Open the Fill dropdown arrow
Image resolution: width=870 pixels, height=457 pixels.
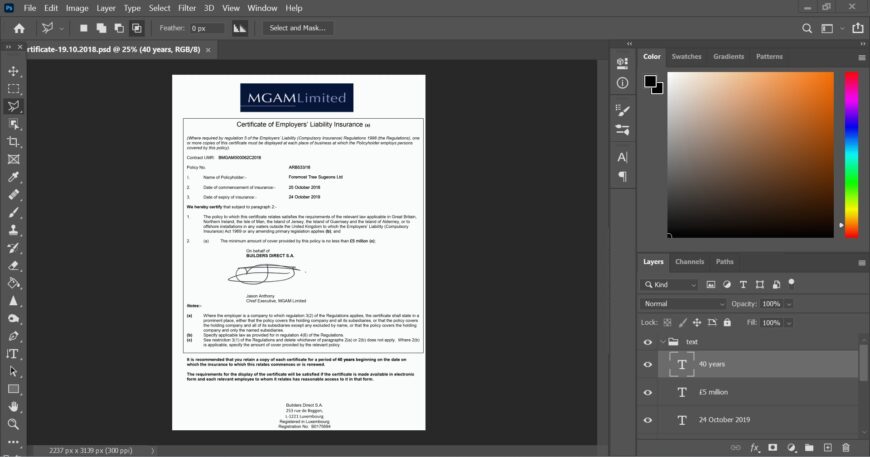(789, 323)
